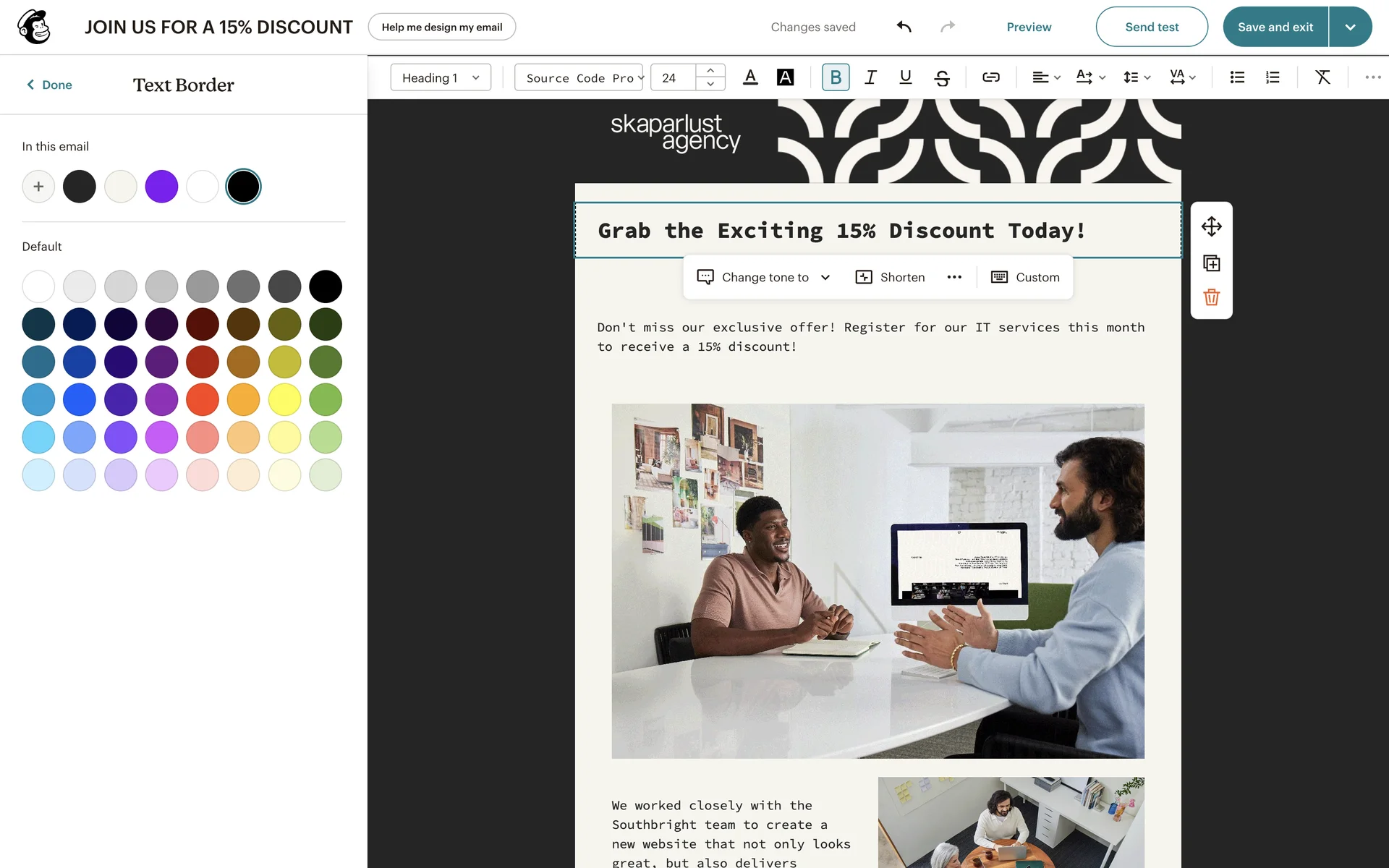Toggle italic text formatting
Screen dimensions: 1389x868
[871, 77]
